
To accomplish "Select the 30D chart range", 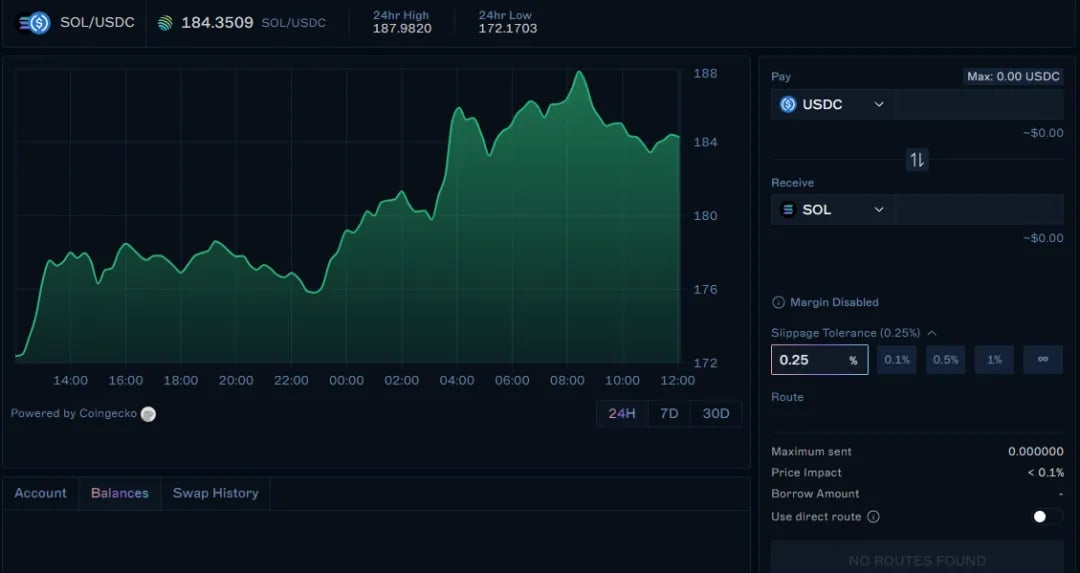I will pyautogui.click(x=716, y=413).
